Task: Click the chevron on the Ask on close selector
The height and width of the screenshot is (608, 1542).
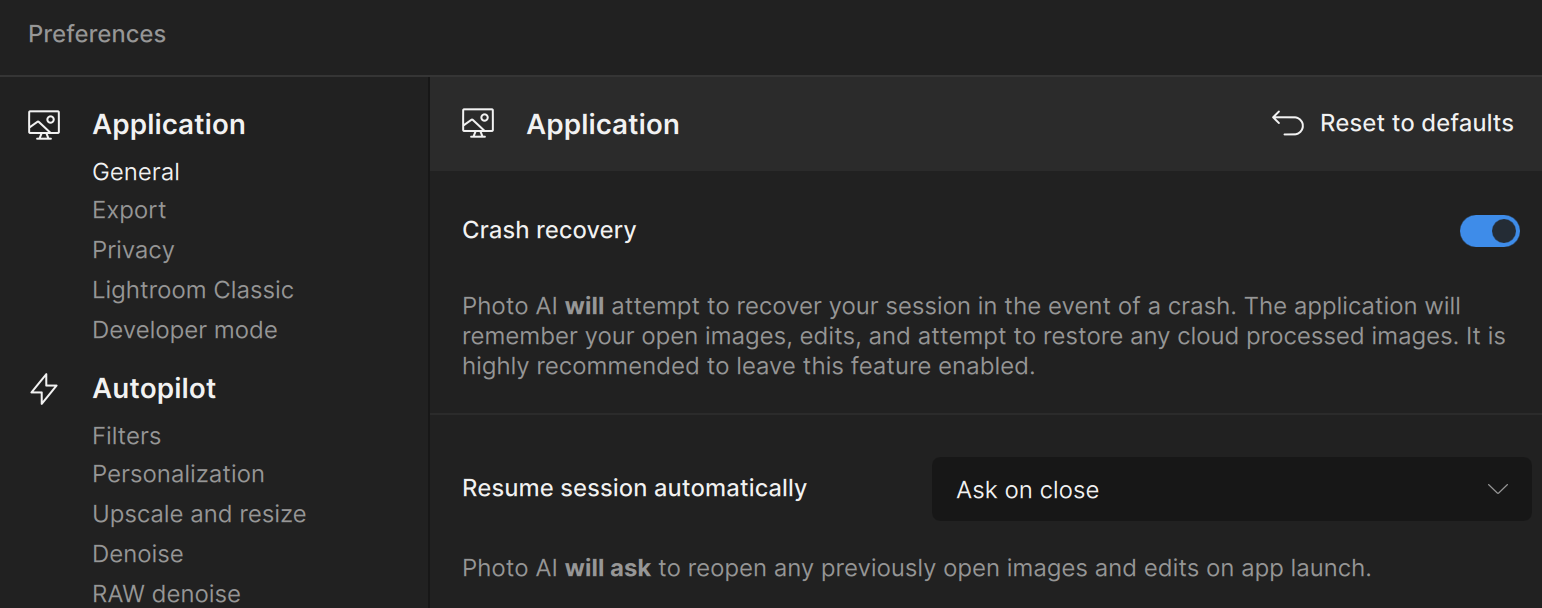Action: 1497,489
